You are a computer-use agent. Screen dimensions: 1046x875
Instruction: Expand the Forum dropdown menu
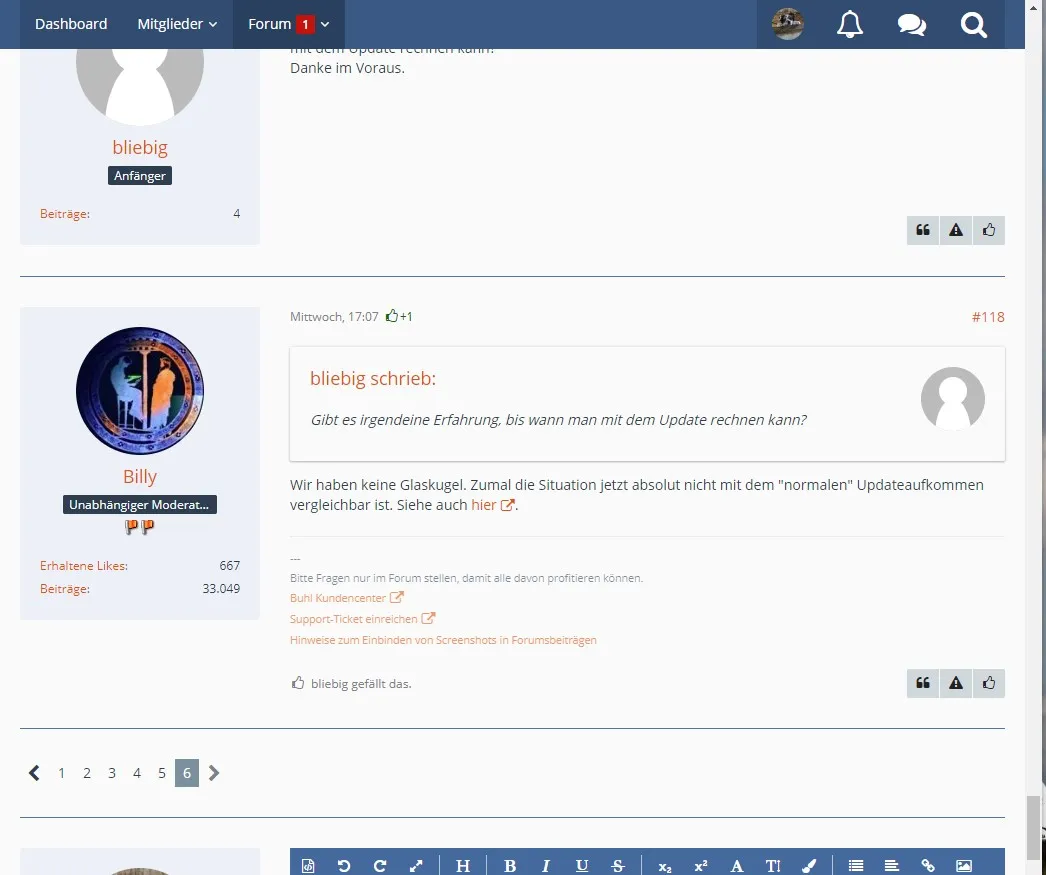coord(288,24)
